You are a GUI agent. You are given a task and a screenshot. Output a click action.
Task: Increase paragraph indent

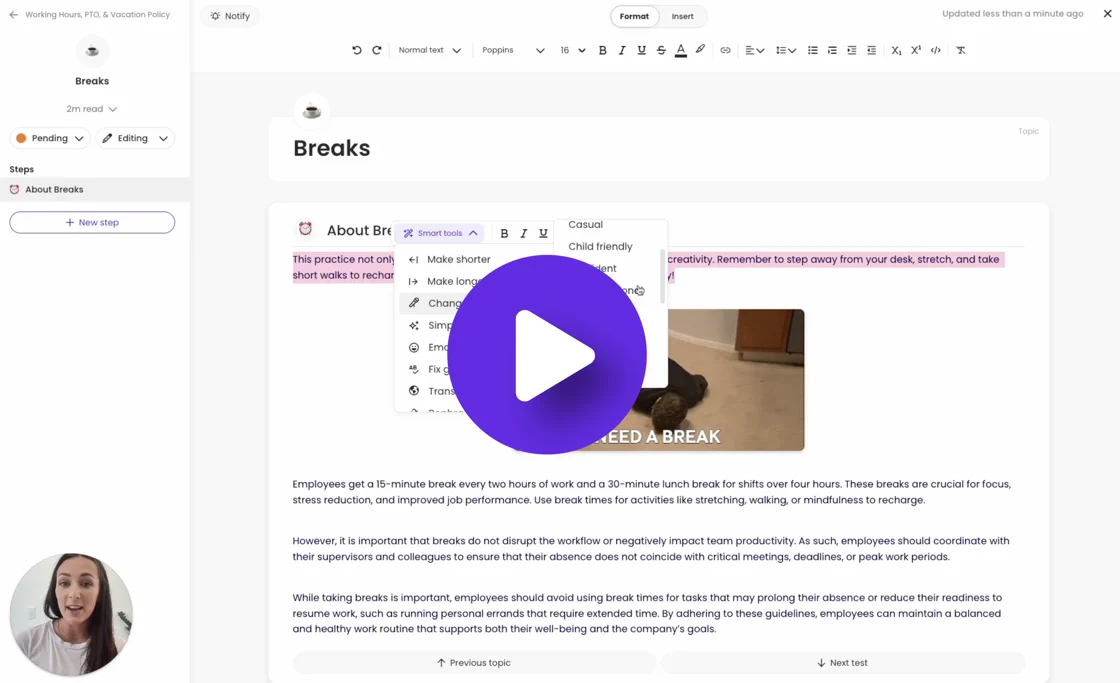point(851,50)
